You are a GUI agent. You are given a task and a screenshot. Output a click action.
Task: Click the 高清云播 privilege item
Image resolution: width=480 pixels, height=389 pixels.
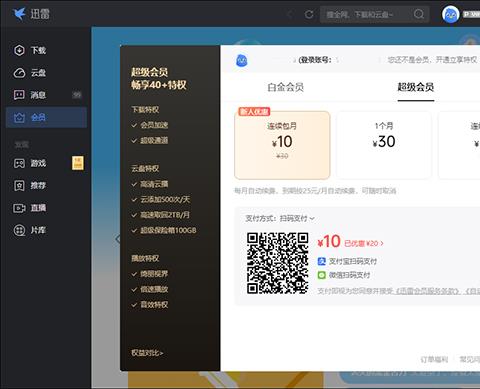click(x=150, y=184)
